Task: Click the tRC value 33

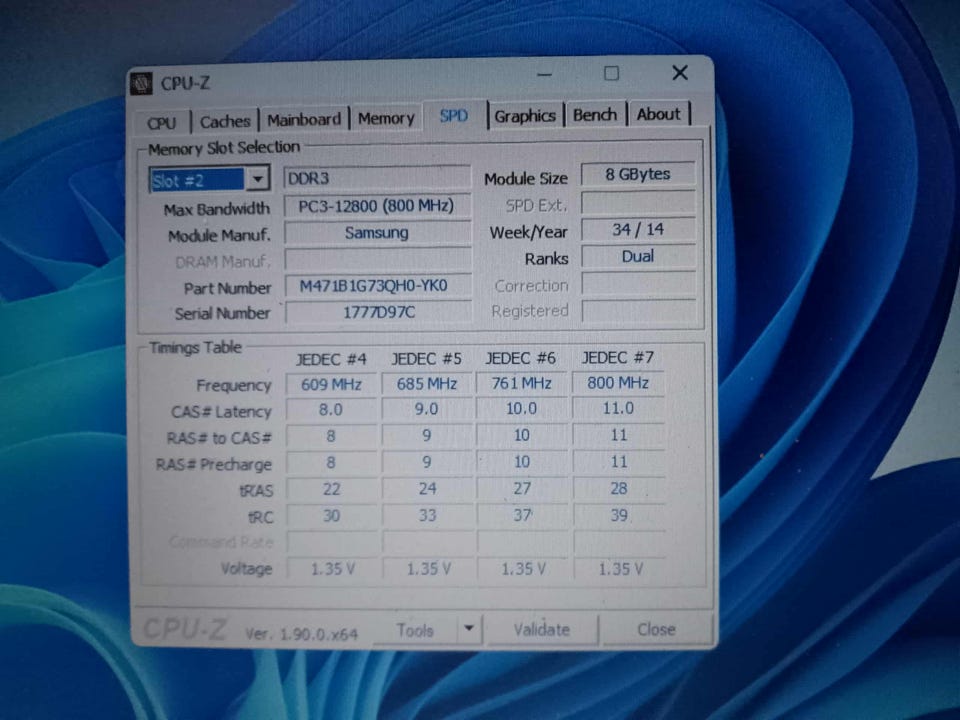Action: (427, 516)
